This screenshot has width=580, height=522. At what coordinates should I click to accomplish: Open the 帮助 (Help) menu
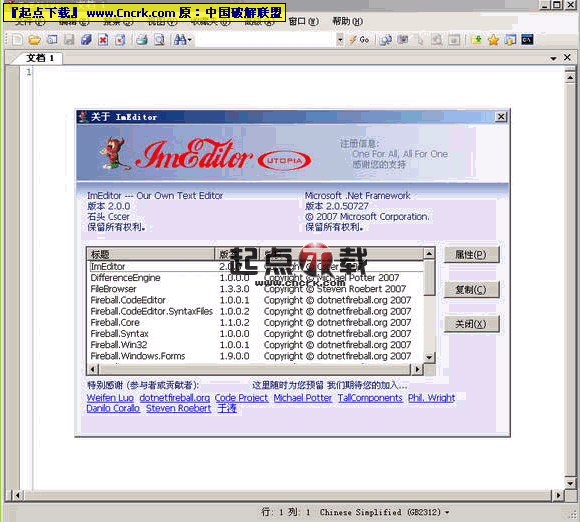point(347,21)
